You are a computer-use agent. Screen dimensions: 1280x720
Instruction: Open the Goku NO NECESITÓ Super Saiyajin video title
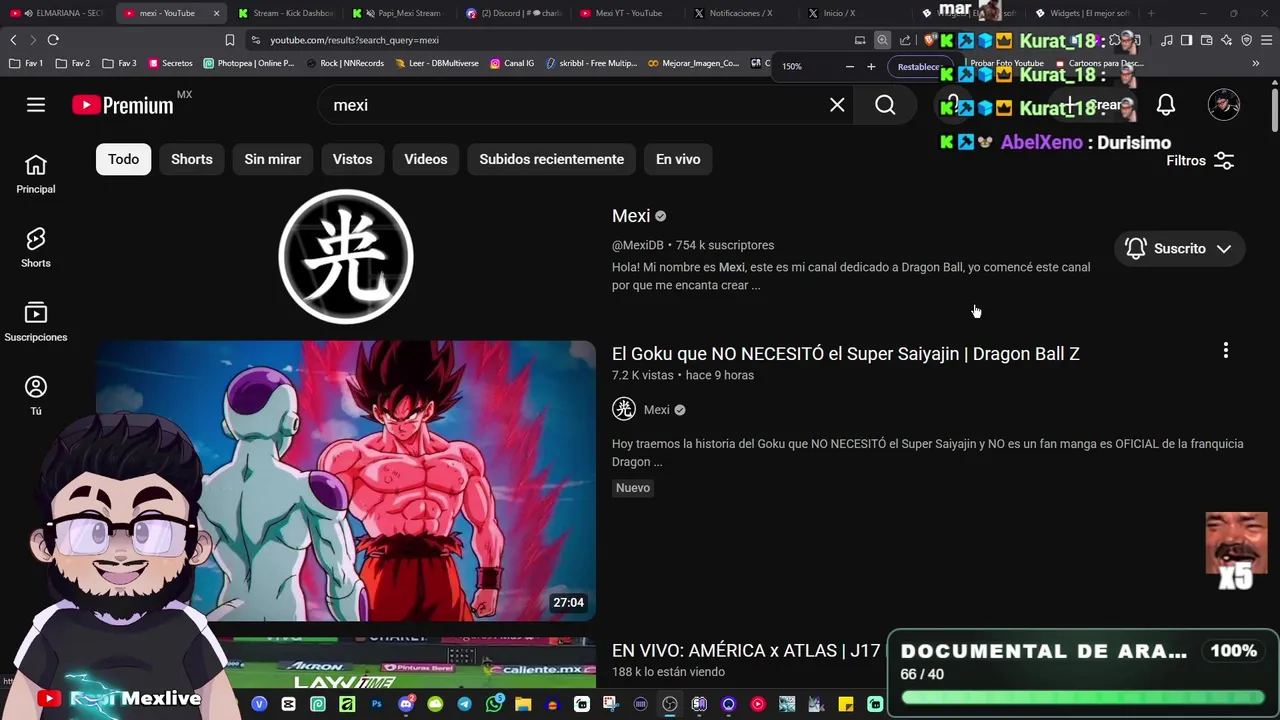coord(846,354)
